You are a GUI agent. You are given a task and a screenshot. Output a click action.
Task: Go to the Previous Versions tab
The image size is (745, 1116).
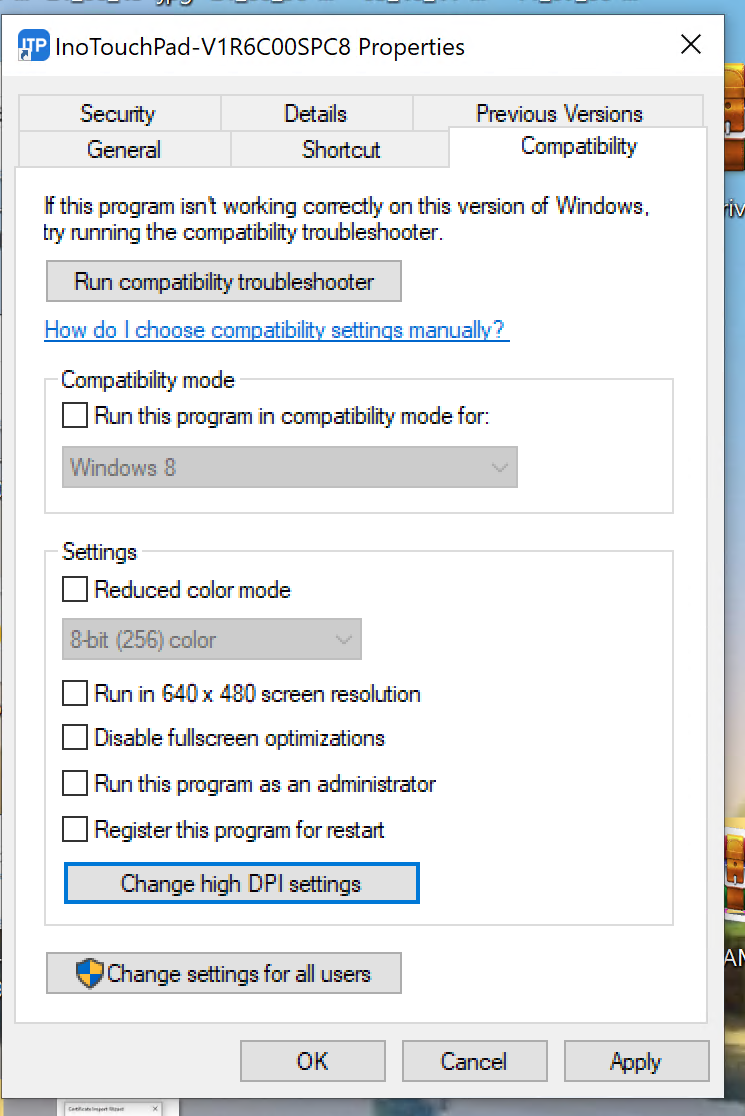pos(558,114)
